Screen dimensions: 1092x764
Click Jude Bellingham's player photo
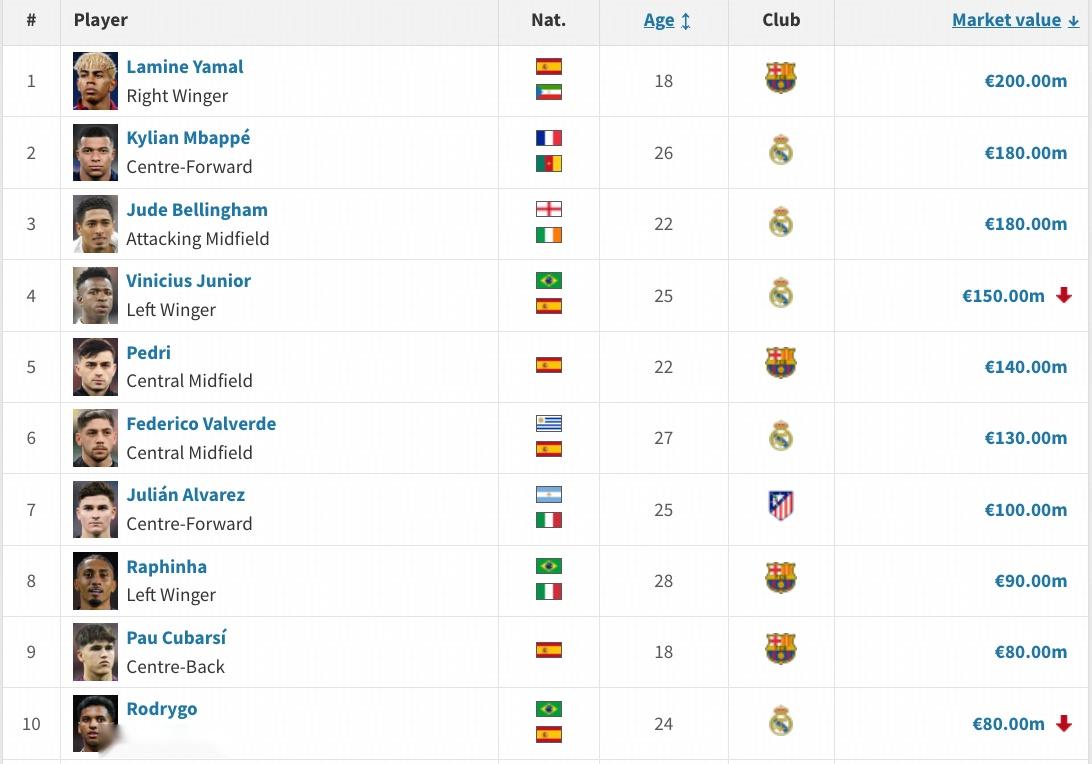96,224
